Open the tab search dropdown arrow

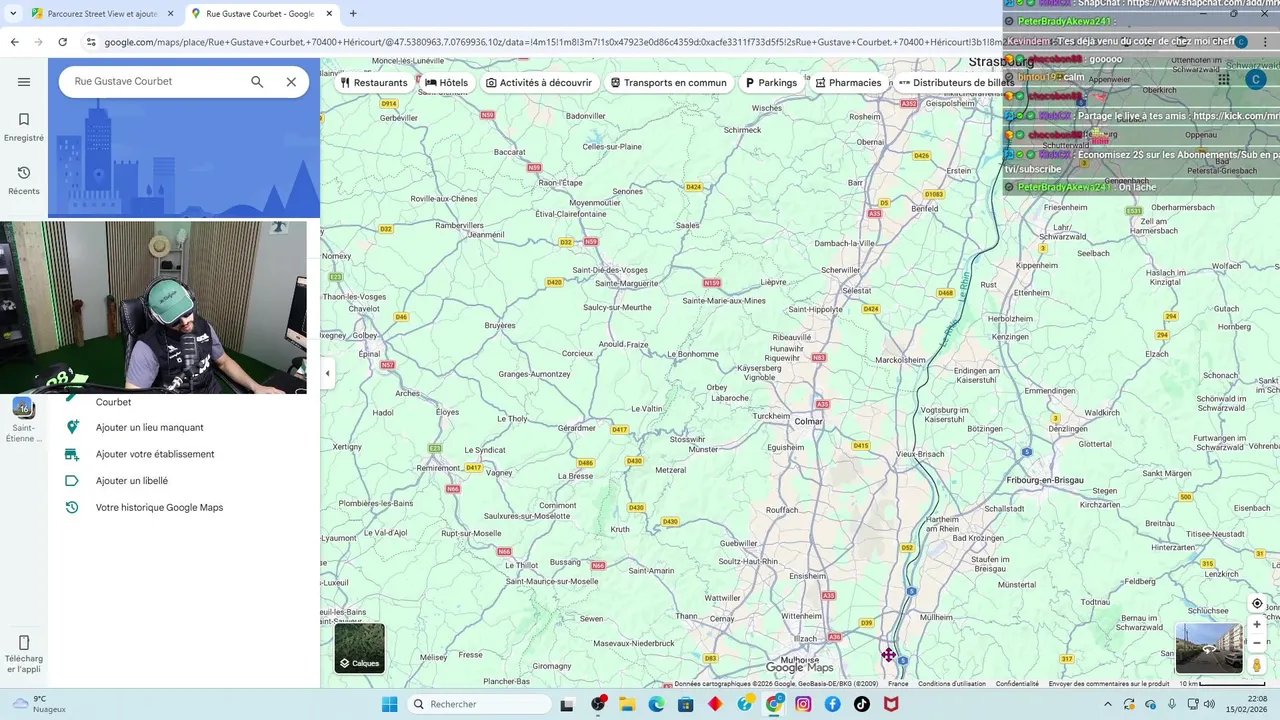point(13,14)
